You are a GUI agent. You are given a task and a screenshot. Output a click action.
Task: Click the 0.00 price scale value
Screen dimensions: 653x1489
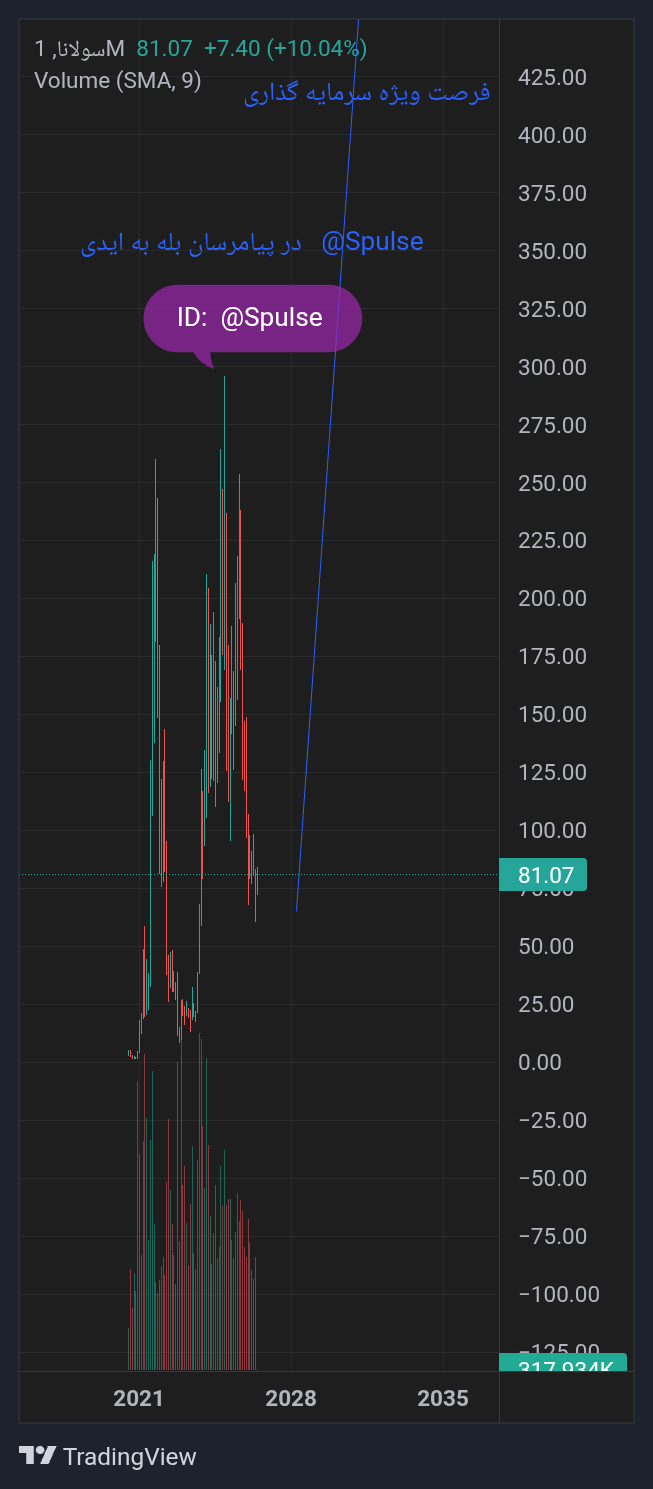pyautogui.click(x=540, y=1062)
